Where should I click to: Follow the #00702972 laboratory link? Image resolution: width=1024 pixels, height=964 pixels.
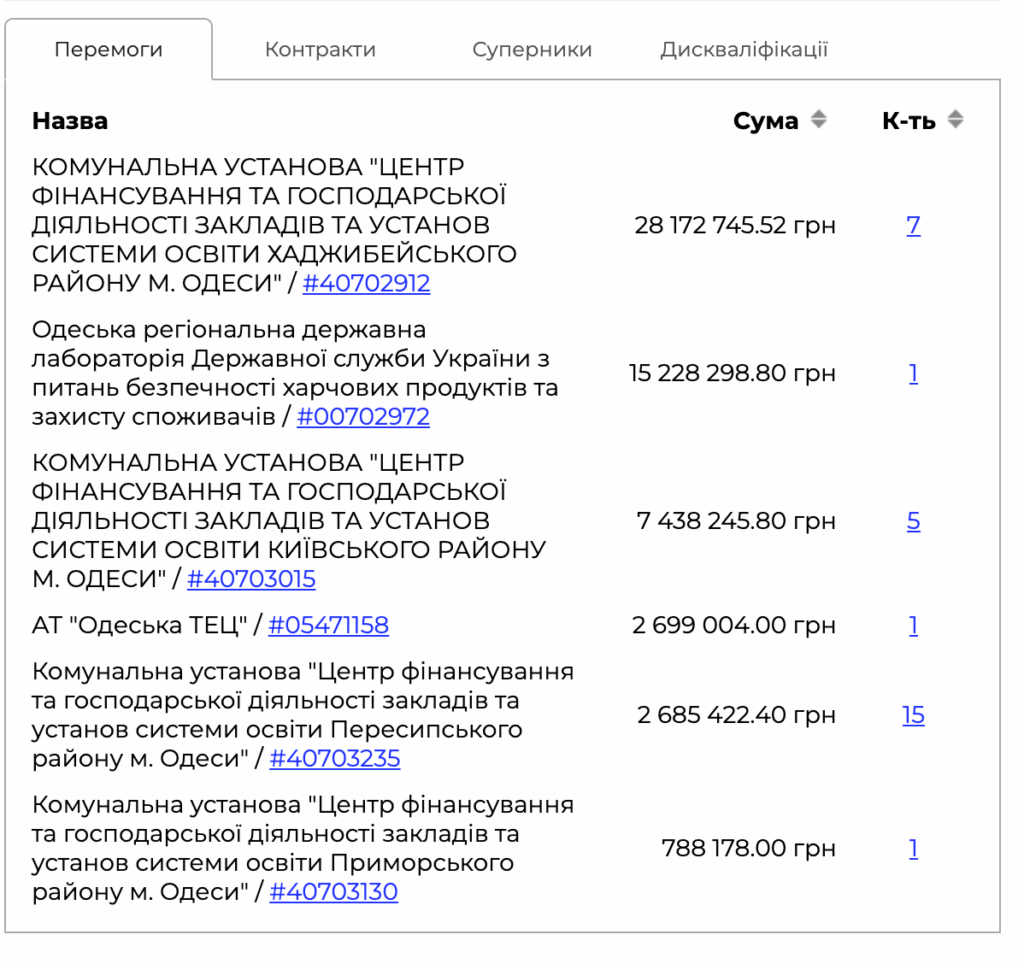(363, 416)
